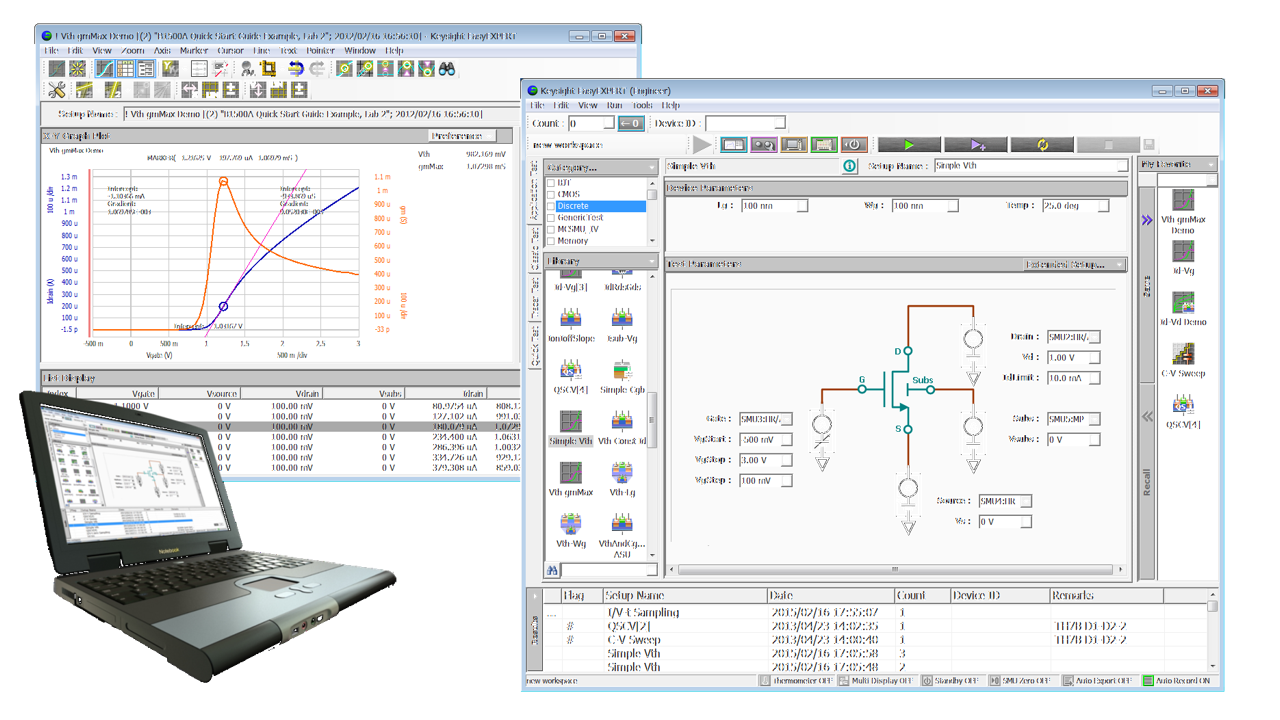This screenshot has height=720, width=1280.
Task: Click the green single measurement run button
Action: (908, 145)
